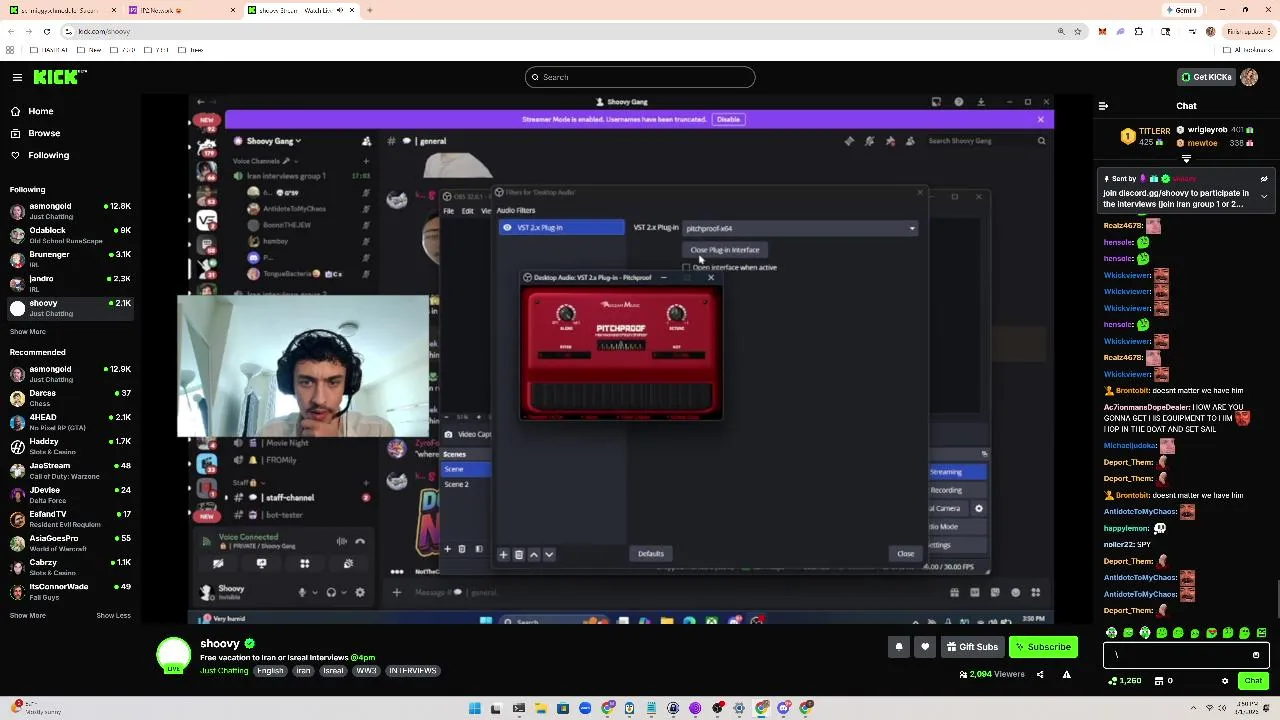
Task: Send message with the green Chat button
Action: coord(1253,681)
